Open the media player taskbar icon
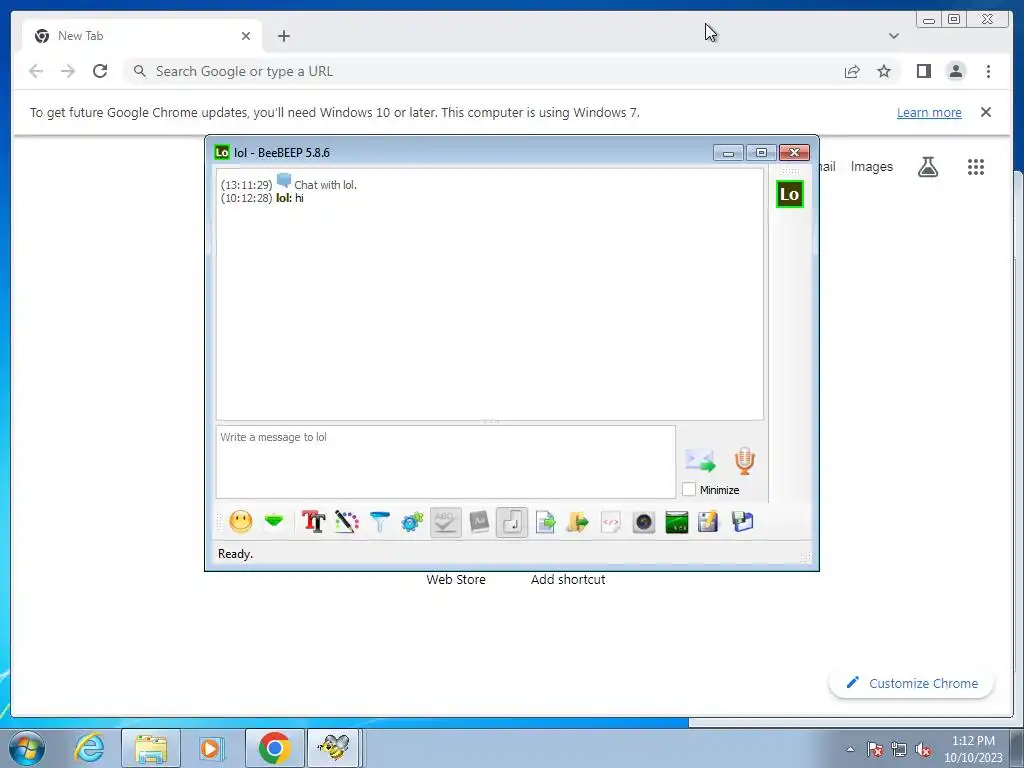This screenshot has width=1024, height=768. (211, 748)
